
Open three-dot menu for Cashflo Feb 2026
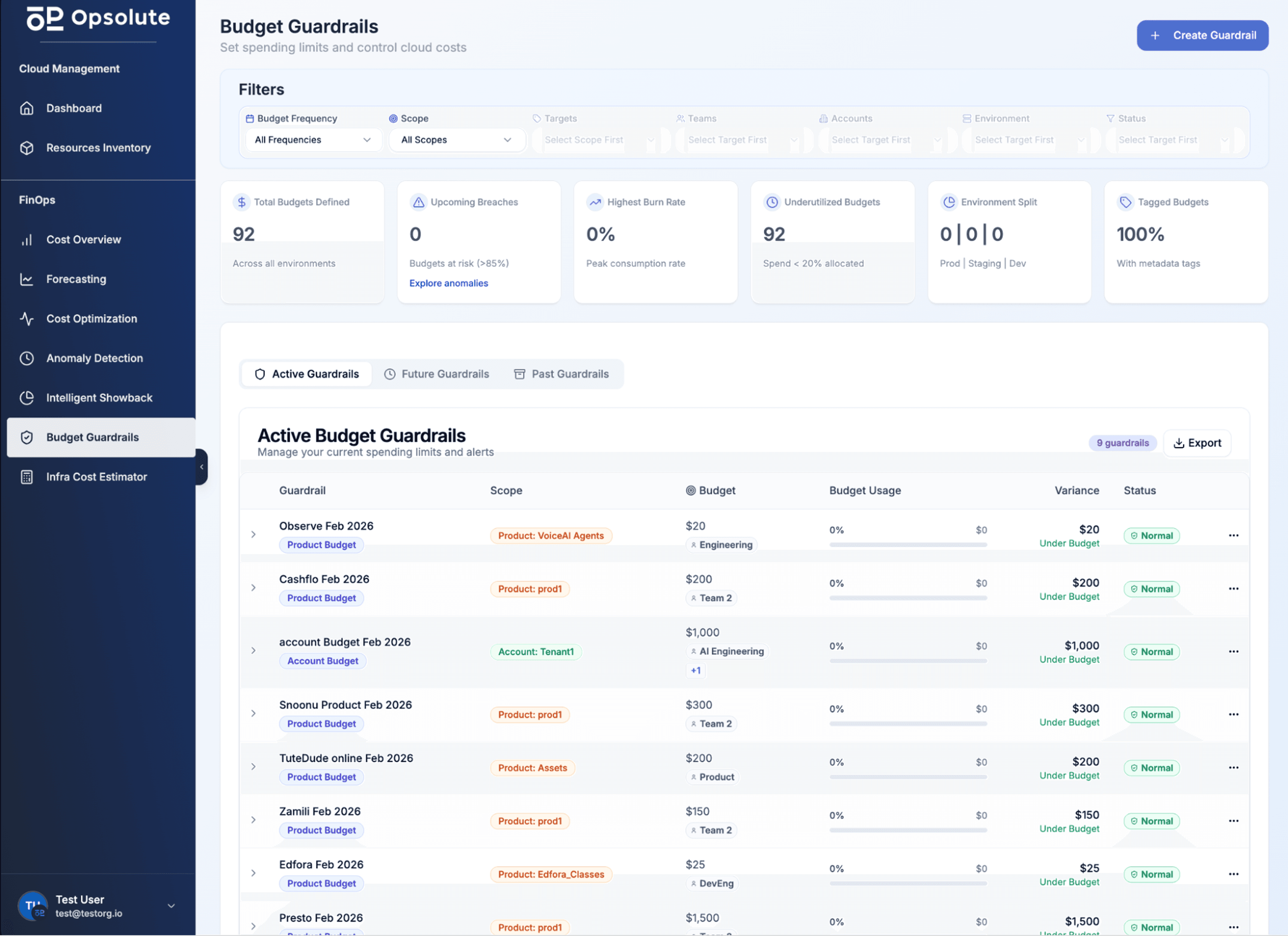(1233, 589)
